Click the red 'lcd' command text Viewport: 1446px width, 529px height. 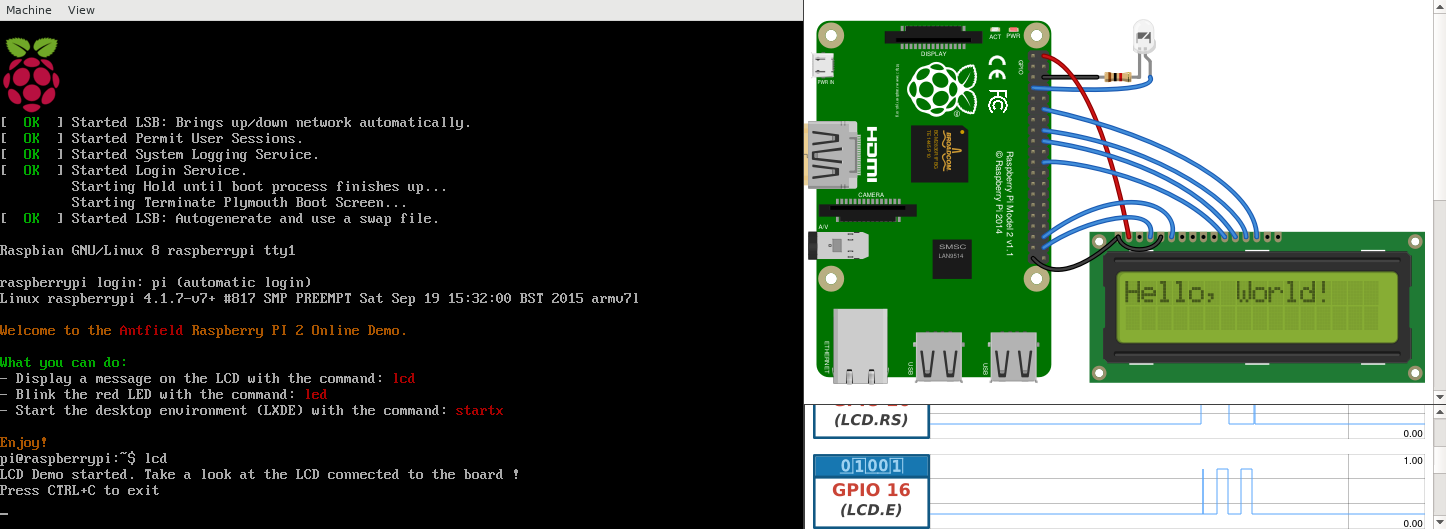403,379
